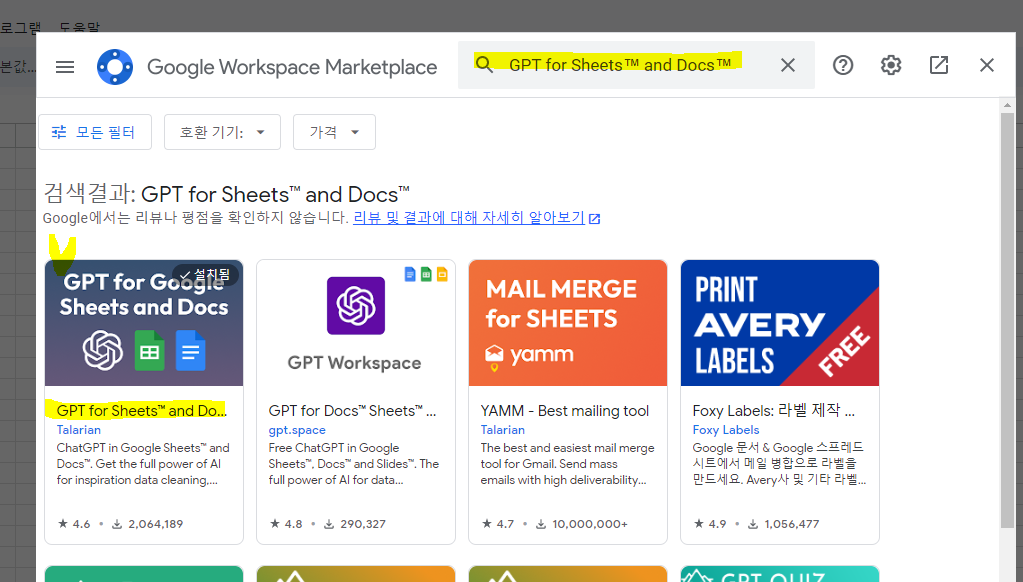Viewport: 1023px width, 582px height.
Task: Click the 2,064,189 download count
Action: pyautogui.click(x=147, y=524)
